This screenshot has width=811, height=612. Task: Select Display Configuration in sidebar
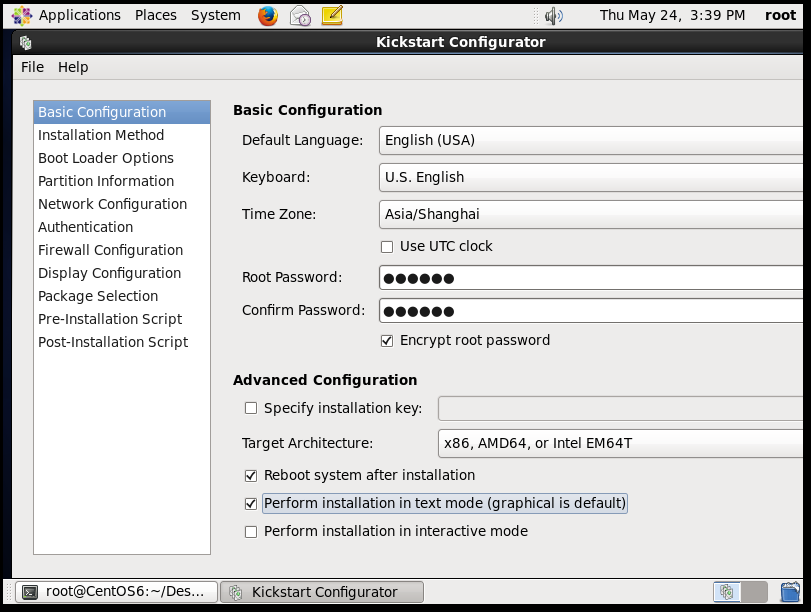[122, 273]
